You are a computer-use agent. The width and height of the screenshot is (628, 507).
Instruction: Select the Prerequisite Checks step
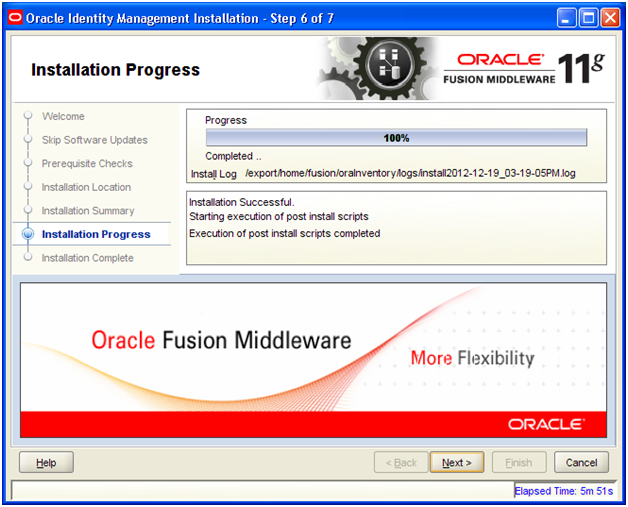pos(87,163)
